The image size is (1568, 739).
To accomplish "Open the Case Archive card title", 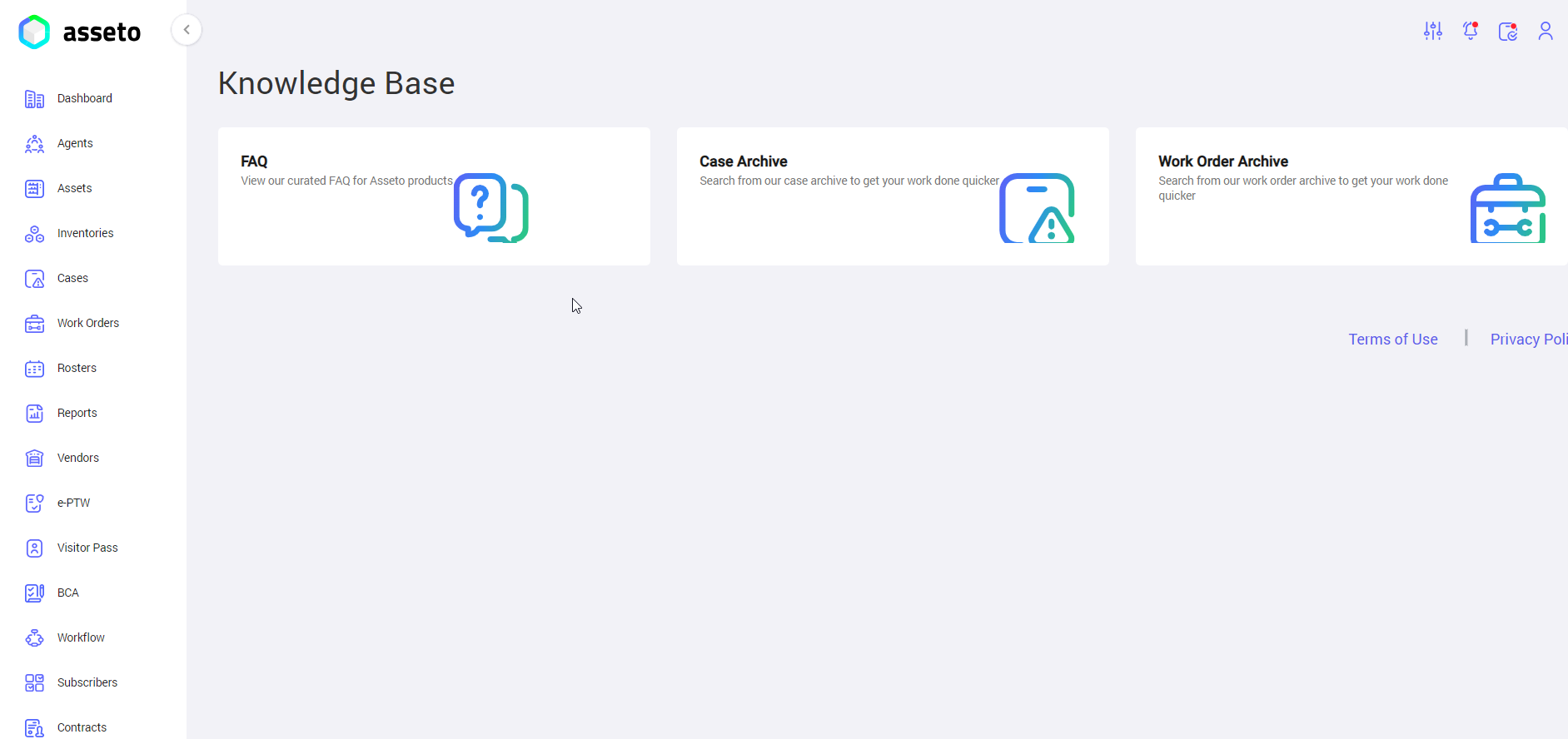I will (x=744, y=161).
